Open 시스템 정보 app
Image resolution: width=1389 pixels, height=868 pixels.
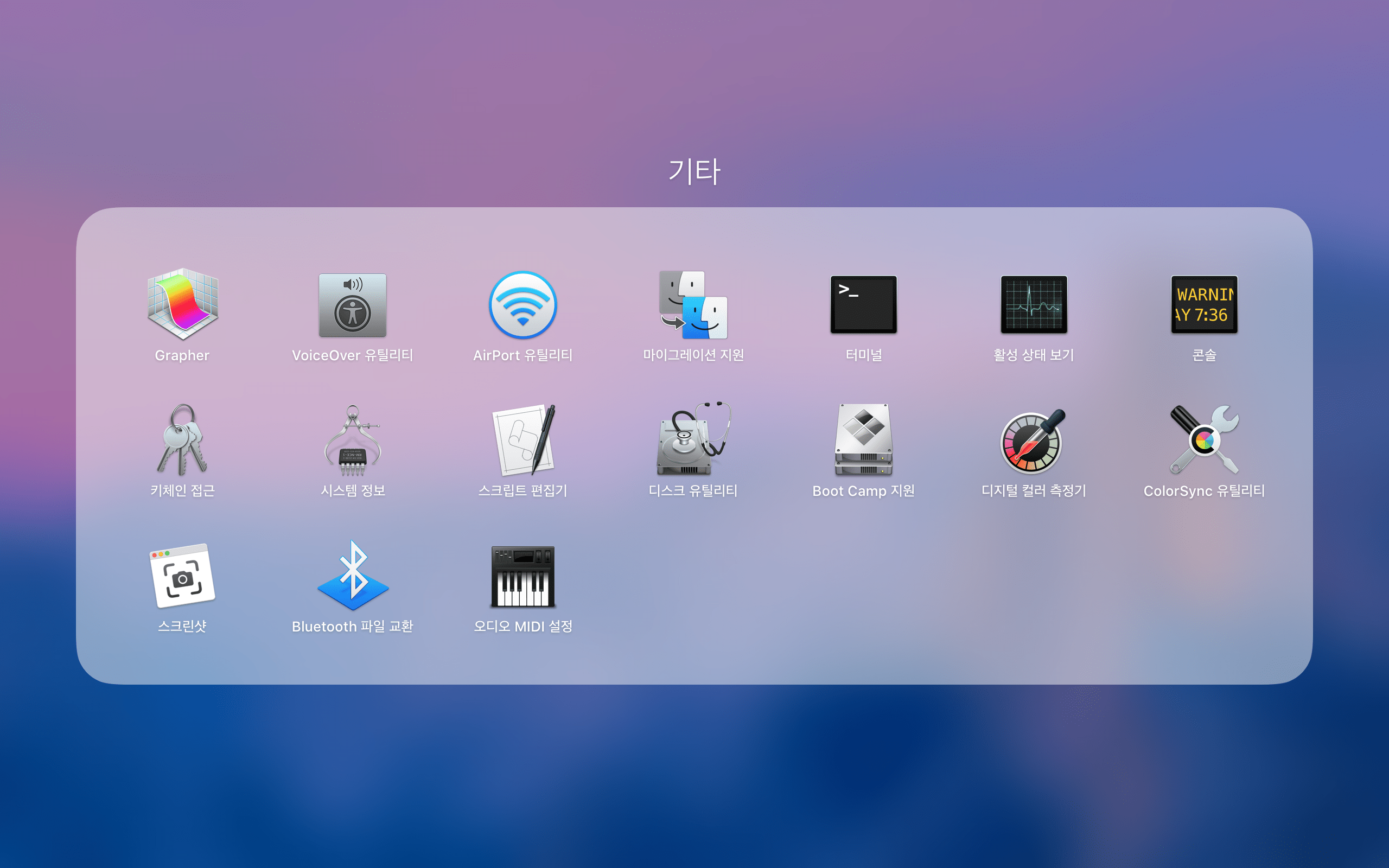tap(353, 441)
